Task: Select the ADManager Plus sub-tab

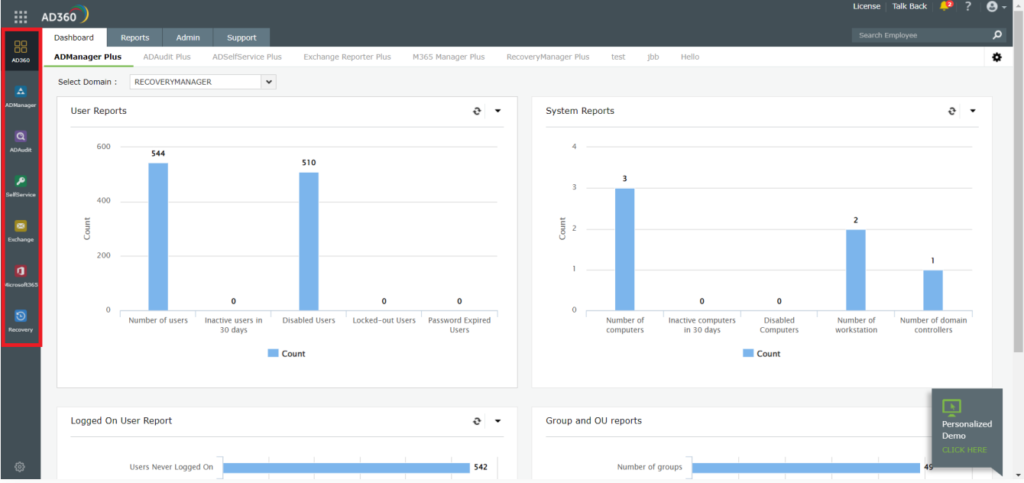Action: 88,57
